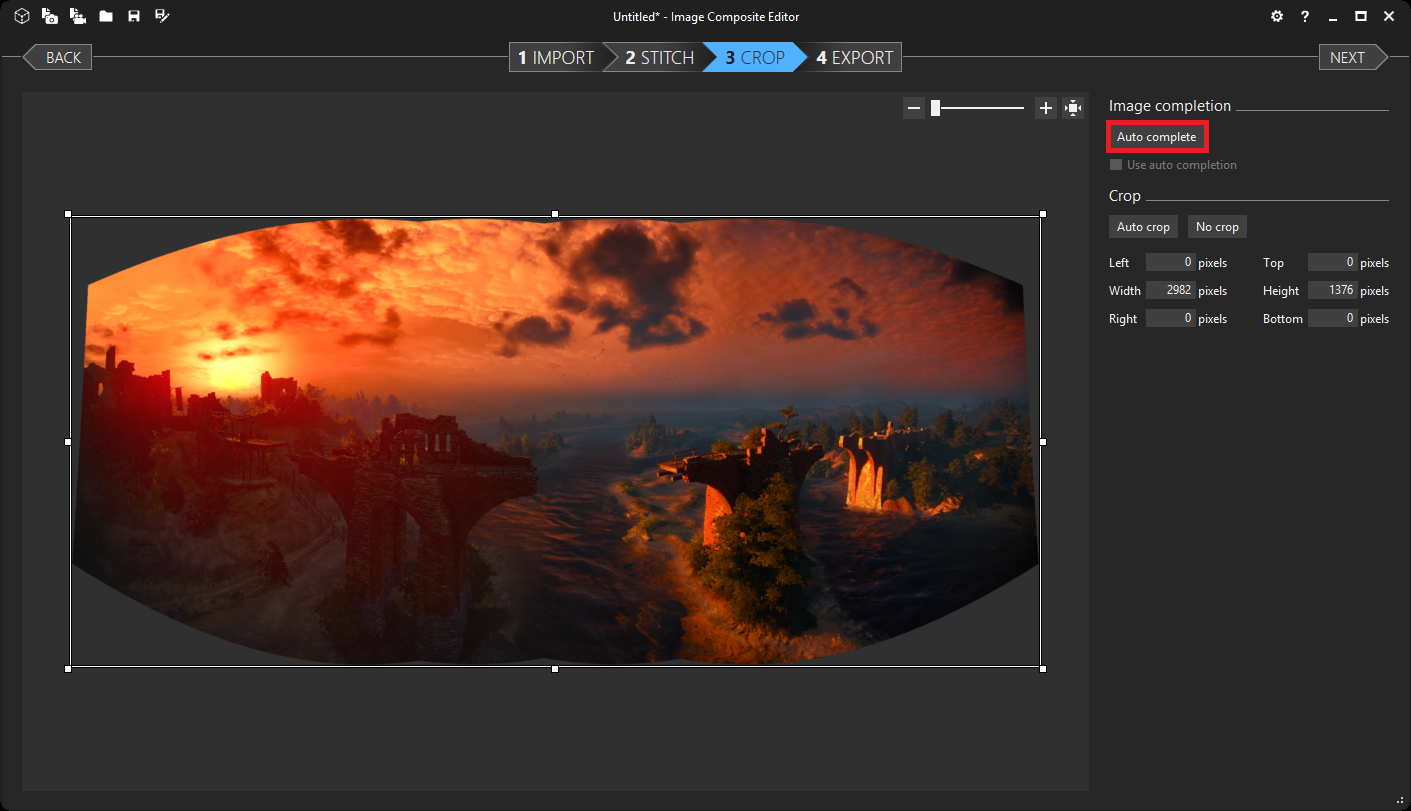Click the "Width" label
1411x811 pixels.
(1125, 291)
